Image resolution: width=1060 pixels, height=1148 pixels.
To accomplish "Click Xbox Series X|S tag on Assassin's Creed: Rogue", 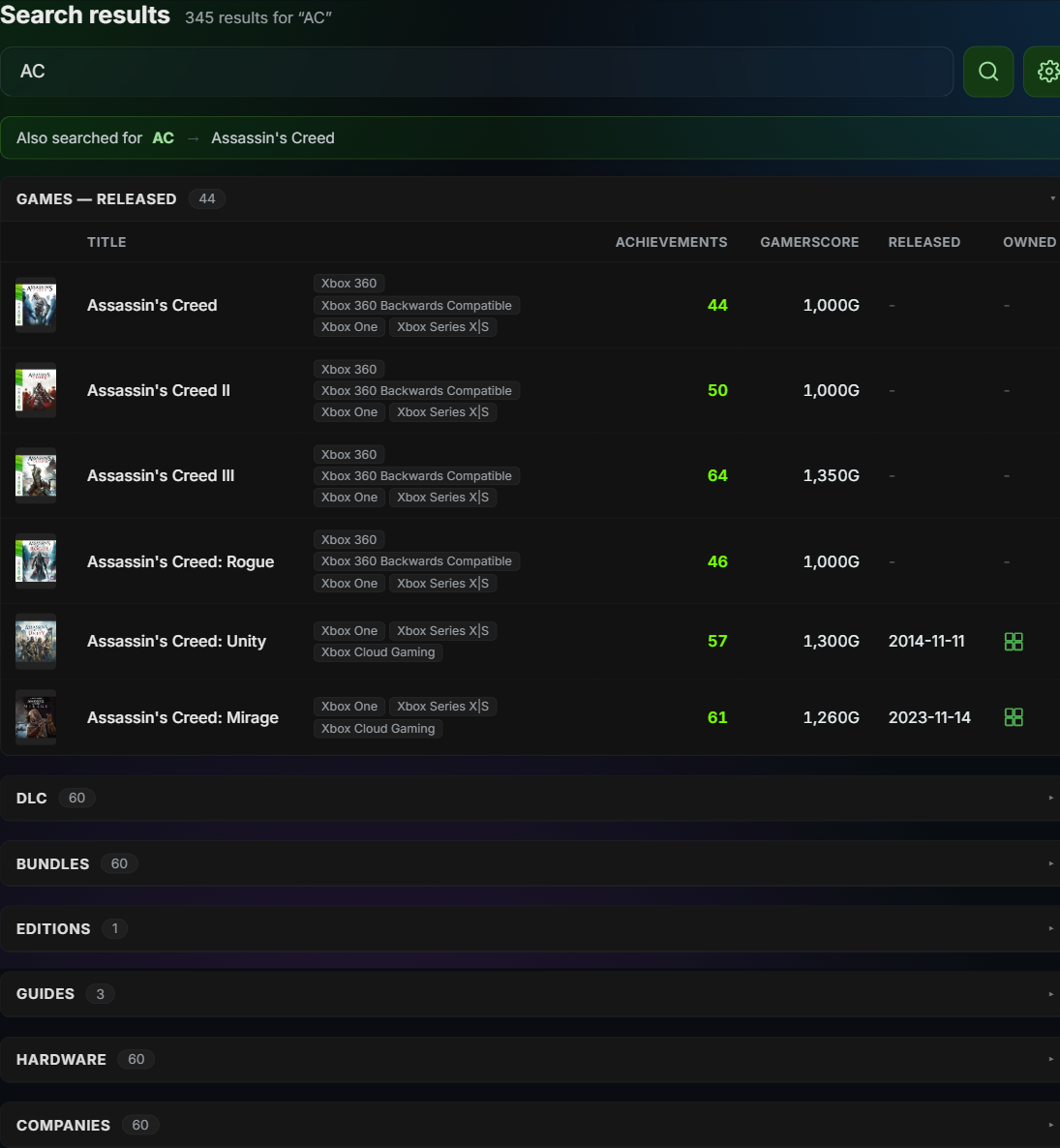I will (443, 584).
